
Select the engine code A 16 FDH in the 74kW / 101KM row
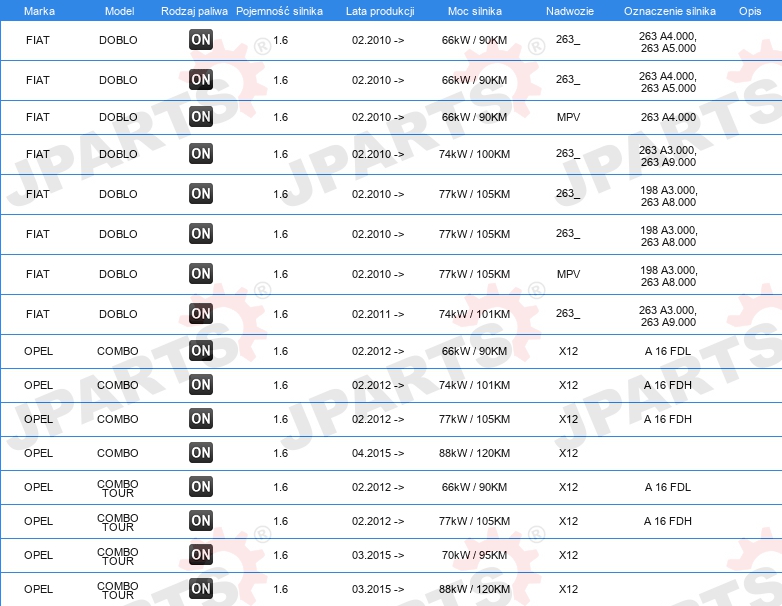[x=667, y=385]
